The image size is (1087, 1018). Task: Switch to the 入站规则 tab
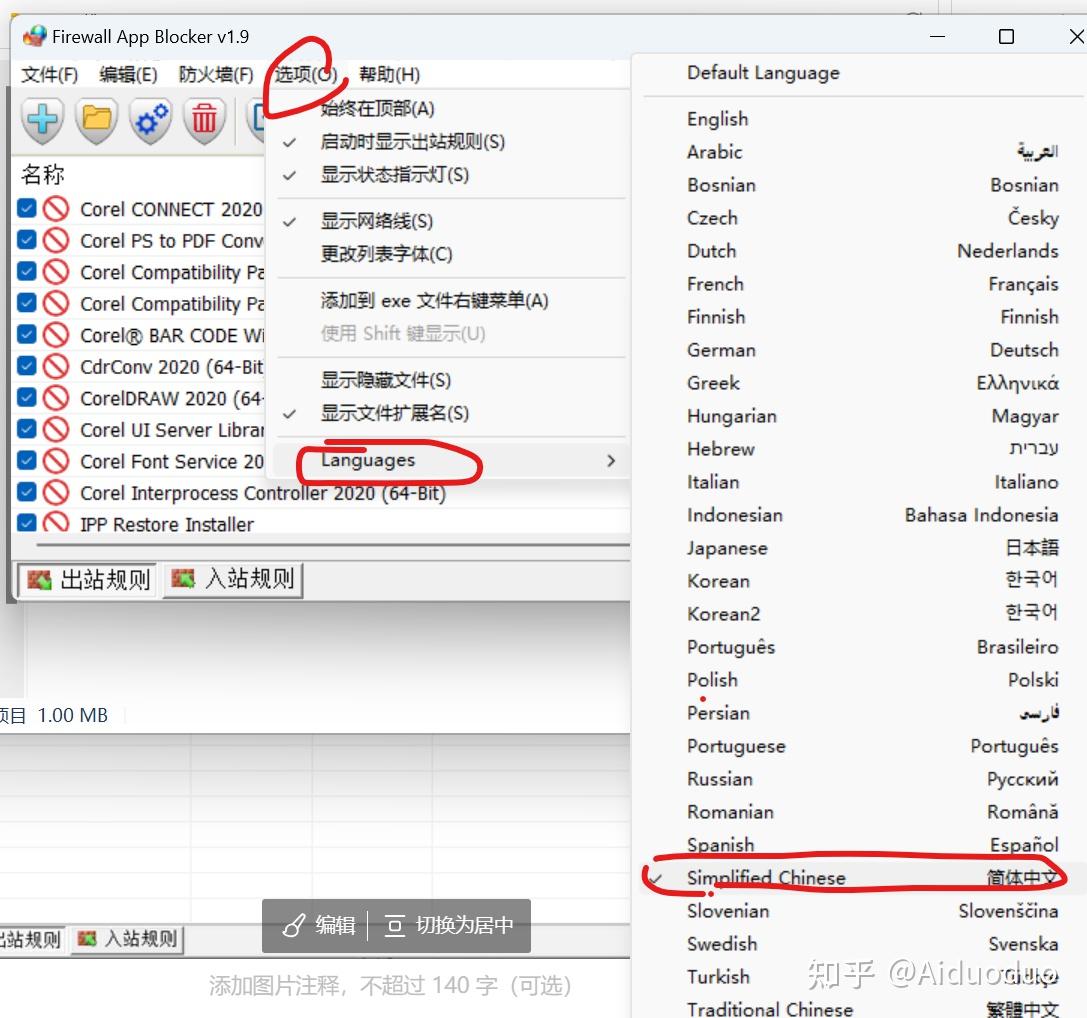[x=232, y=580]
